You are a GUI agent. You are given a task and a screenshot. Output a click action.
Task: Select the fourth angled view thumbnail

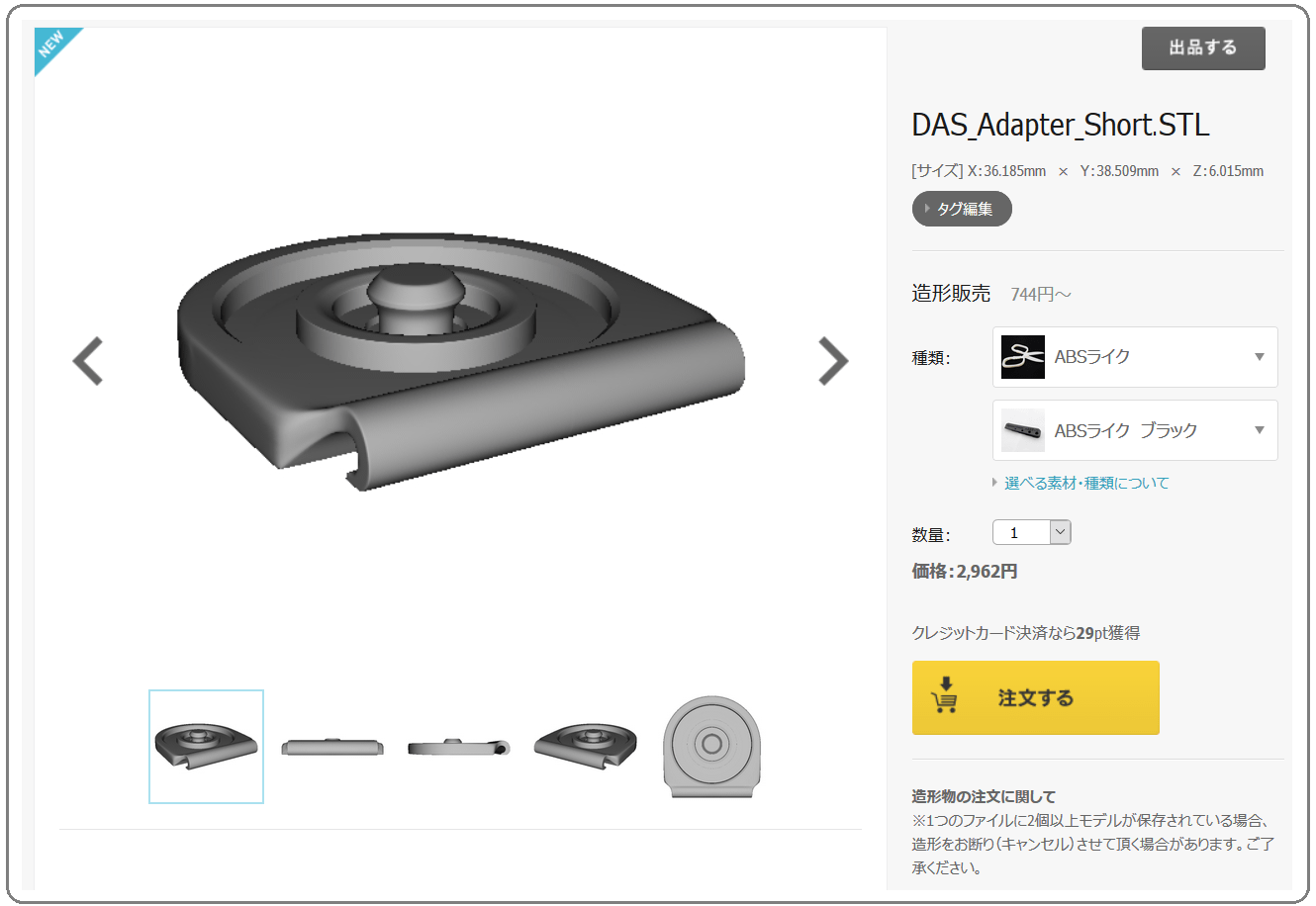point(586,747)
